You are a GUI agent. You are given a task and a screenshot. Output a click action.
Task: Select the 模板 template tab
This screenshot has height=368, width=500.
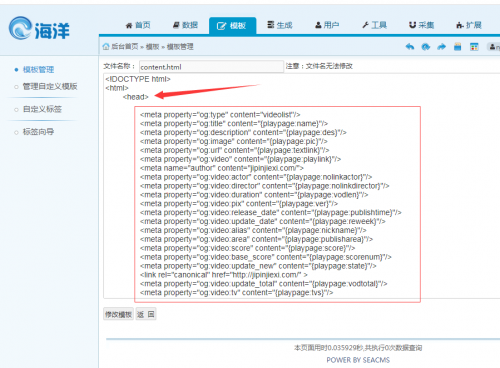[x=232, y=26]
